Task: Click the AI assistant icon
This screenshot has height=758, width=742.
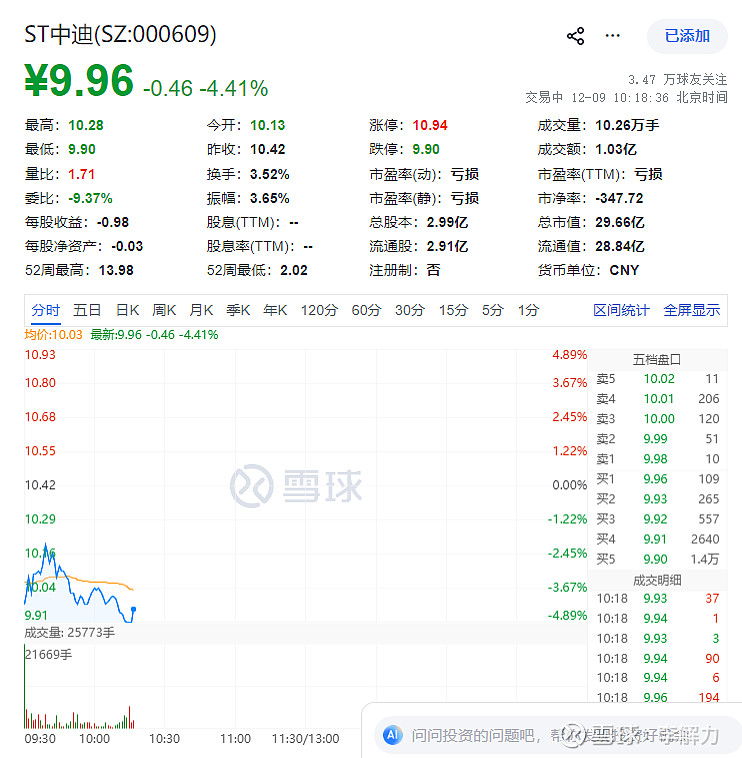Action: tap(393, 735)
